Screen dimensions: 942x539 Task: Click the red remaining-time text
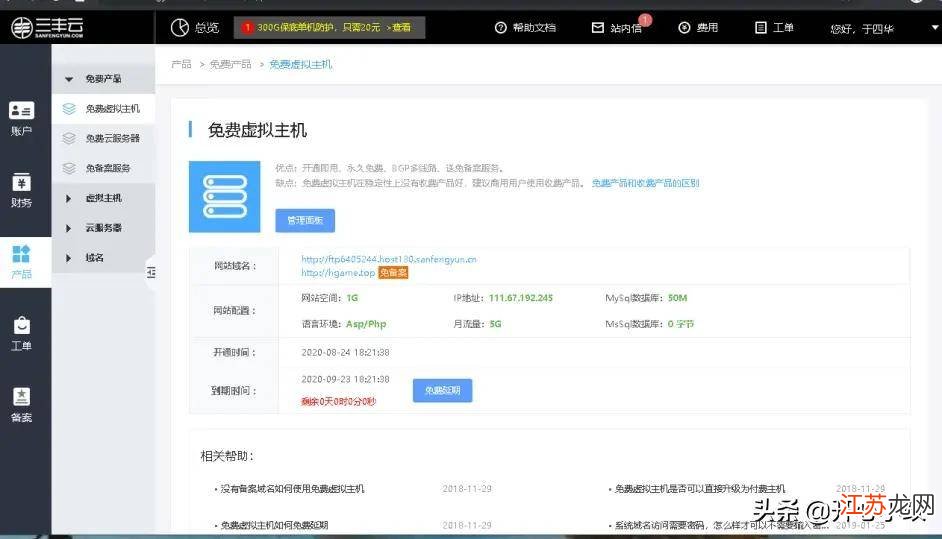click(338, 401)
